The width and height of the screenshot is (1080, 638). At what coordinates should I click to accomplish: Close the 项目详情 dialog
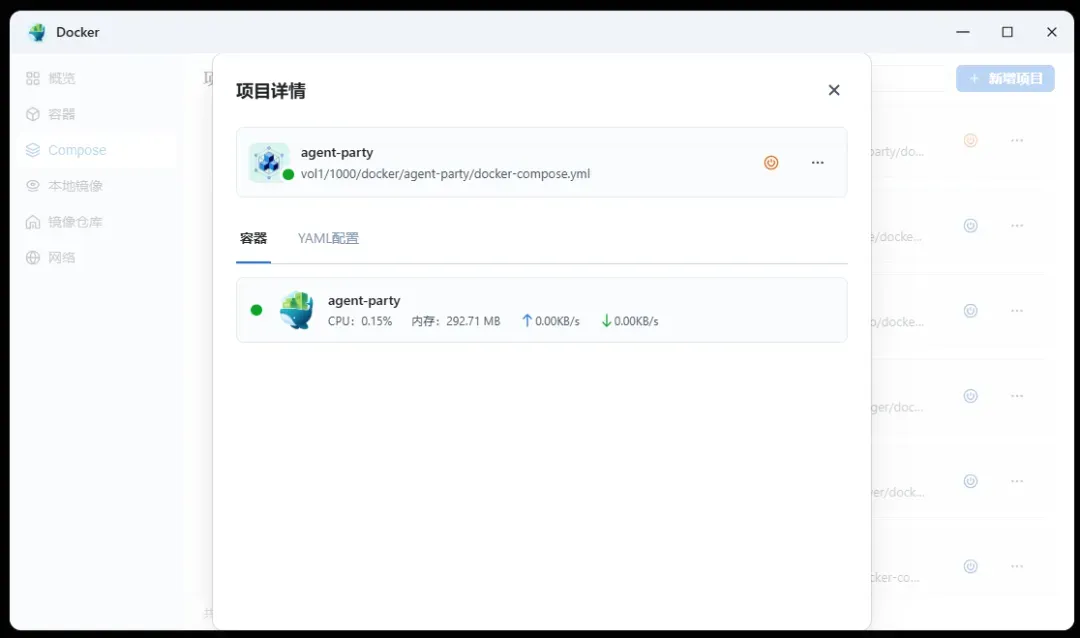tap(833, 90)
